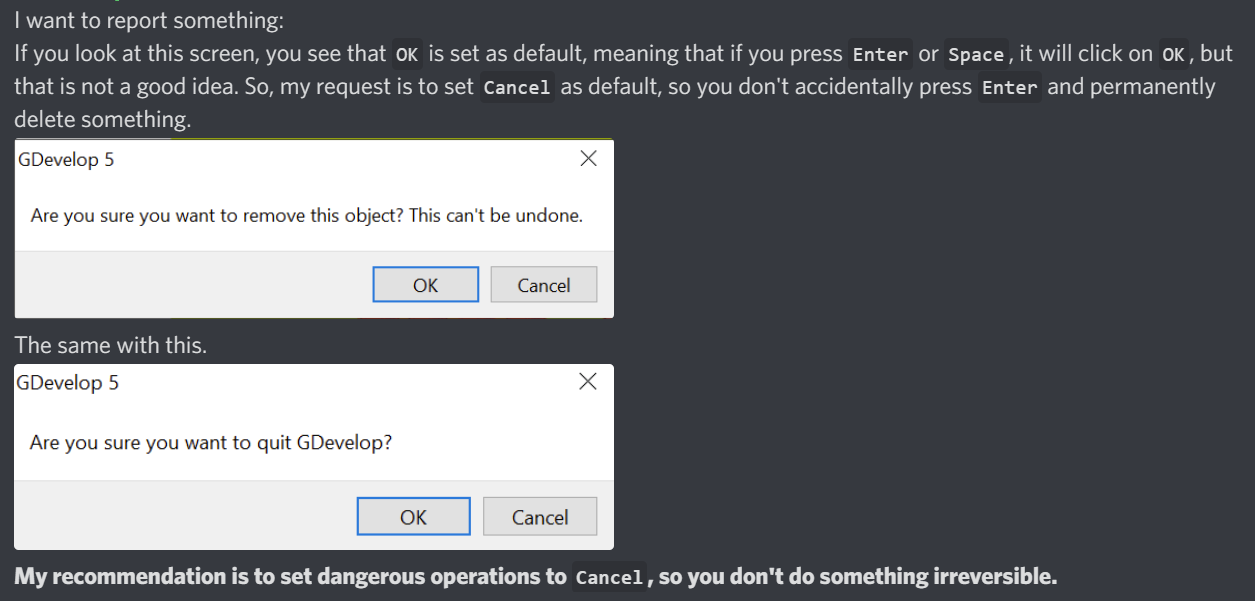Click the "Enter" code after "accidentally press"
This screenshot has width=1255, height=601.
(x=1009, y=88)
